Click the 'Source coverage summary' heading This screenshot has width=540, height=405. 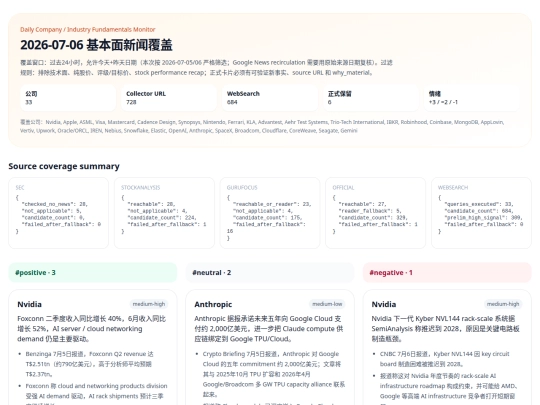click(x=64, y=166)
